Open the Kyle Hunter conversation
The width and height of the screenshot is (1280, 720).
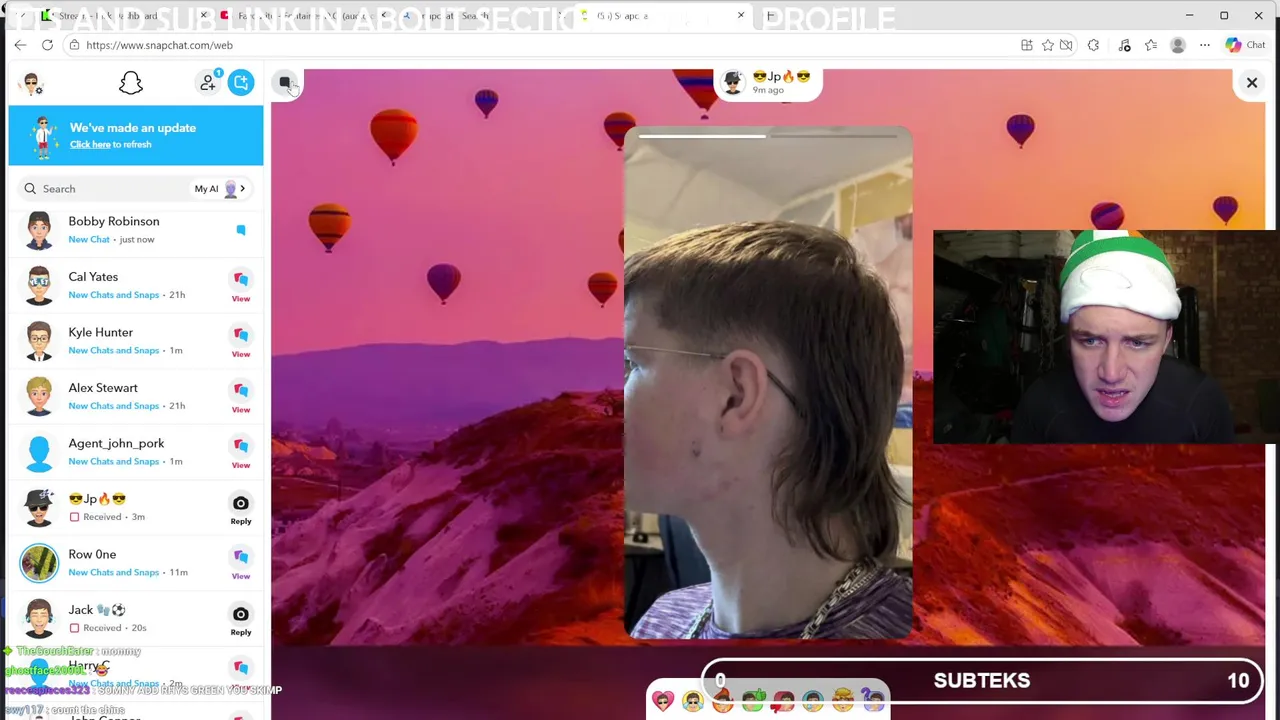pyautogui.click(x=136, y=341)
